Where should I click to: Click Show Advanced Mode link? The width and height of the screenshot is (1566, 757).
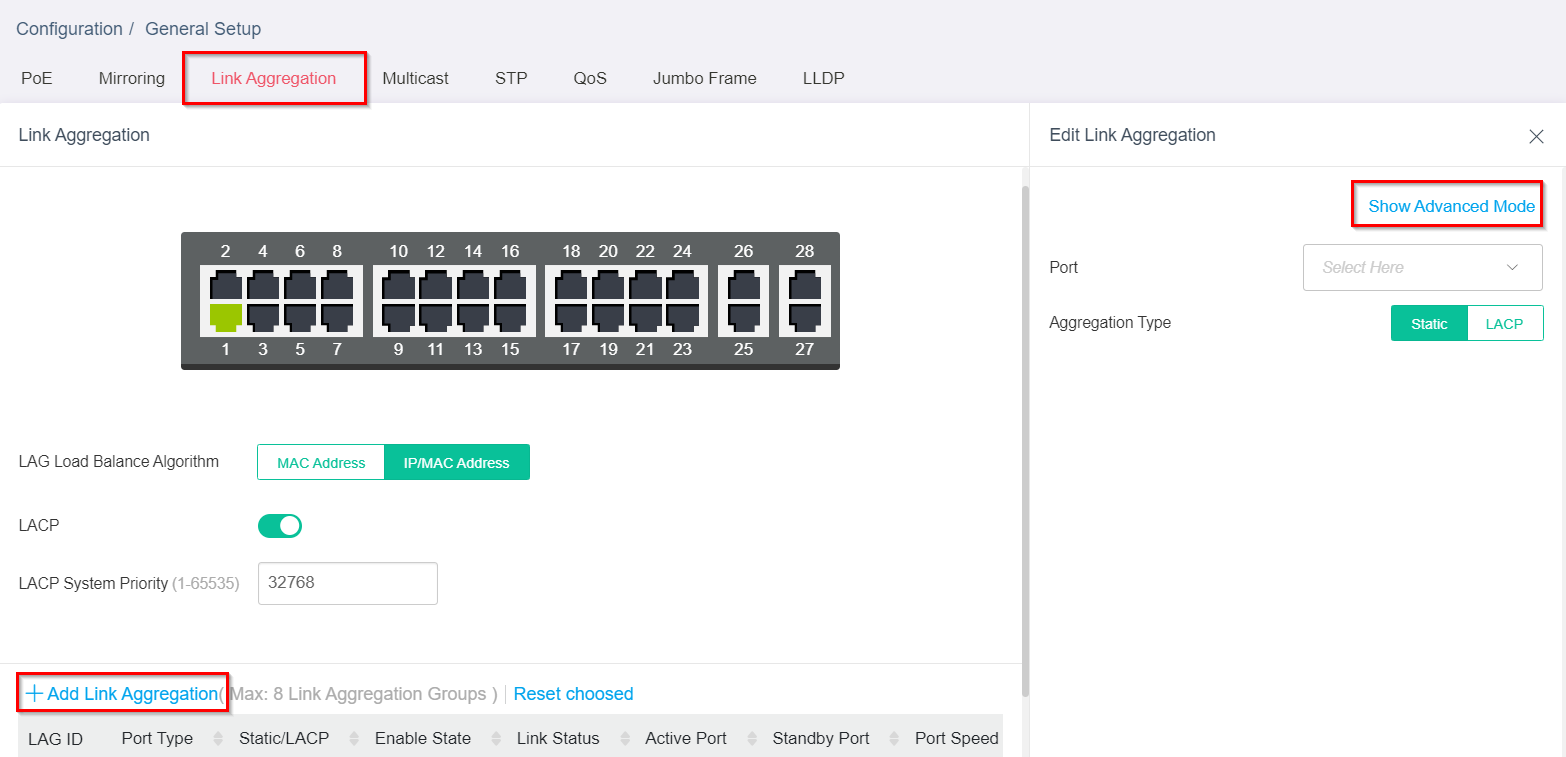click(x=1451, y=206)
